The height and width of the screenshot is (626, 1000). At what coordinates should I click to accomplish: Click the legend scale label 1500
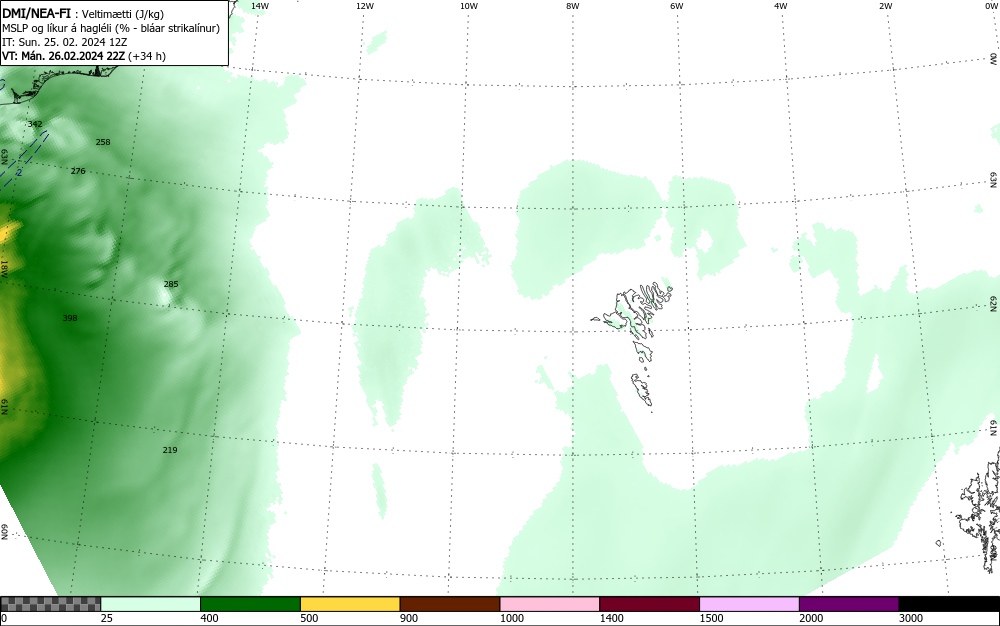(711, 618)
